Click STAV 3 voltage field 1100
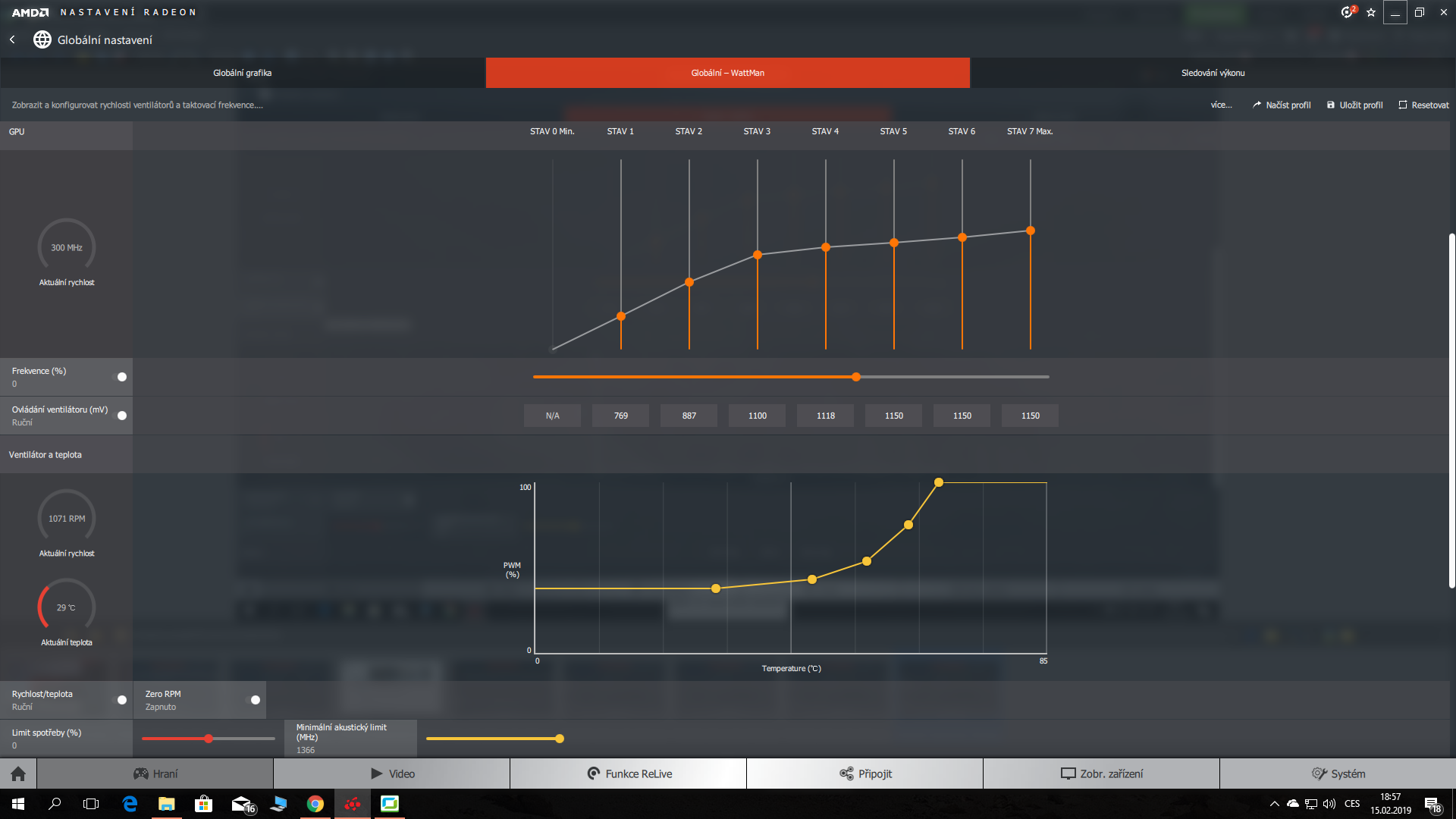 [757, 416]
